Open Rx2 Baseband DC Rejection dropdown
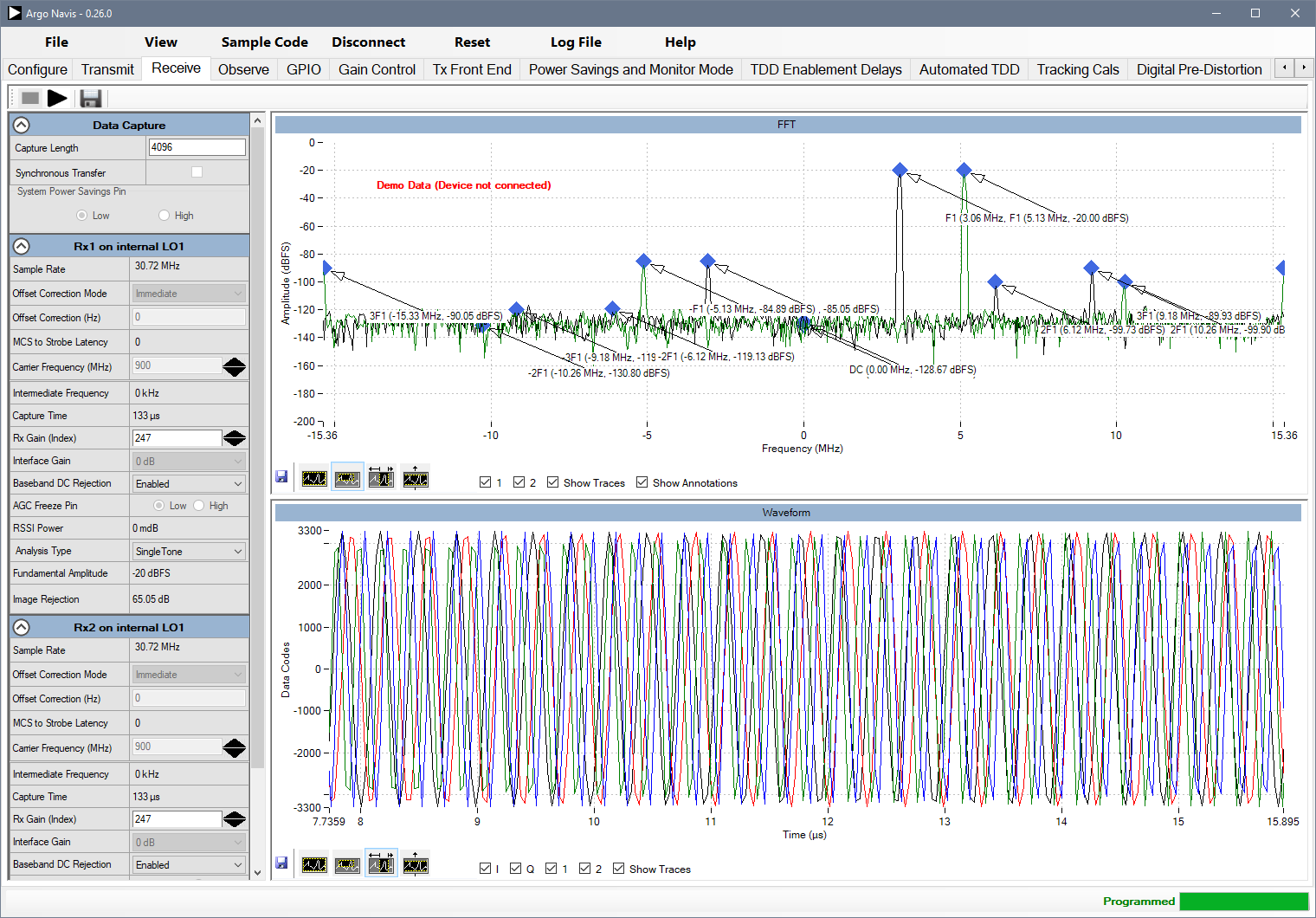1316x918 pixels. pyautogui.click(x=189, y=865)
